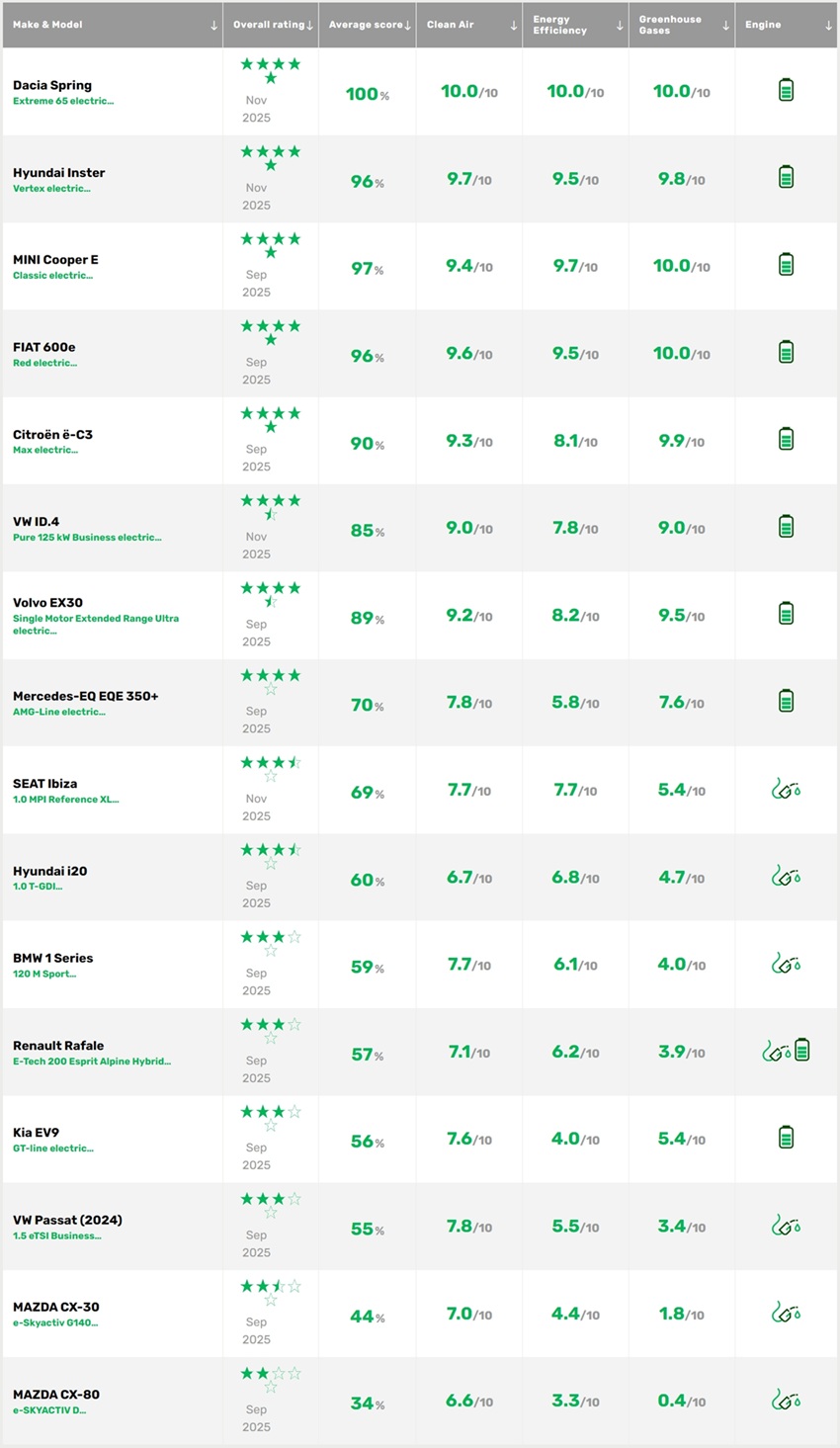Sort by Overall rating column arrow
This screenshot has width=840, height=1448.
[309, 26]
